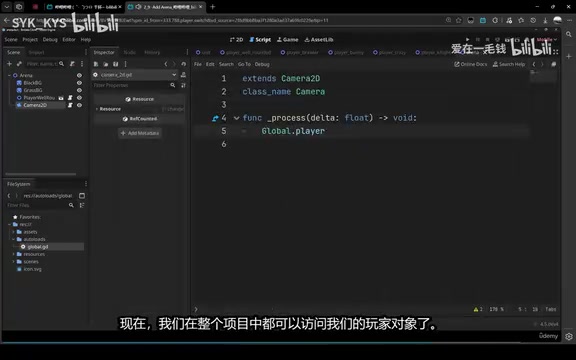Click the instantiate child scene link icon

click(19, 64)
